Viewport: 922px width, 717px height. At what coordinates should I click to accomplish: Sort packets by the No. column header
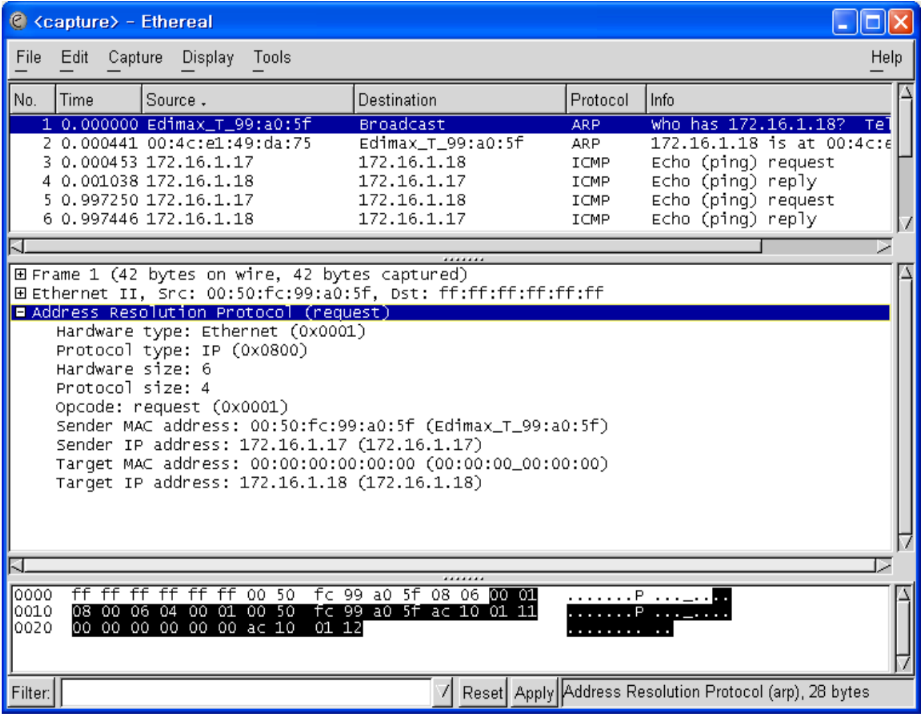(x=32, y=99)
